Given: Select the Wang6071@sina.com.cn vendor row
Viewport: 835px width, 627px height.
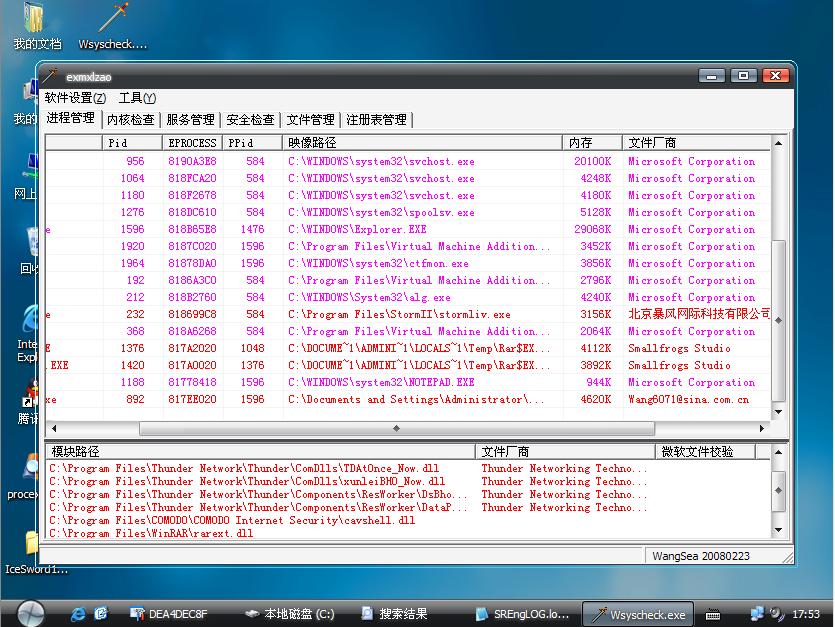Looking at the screenshot, I should 408,400.
